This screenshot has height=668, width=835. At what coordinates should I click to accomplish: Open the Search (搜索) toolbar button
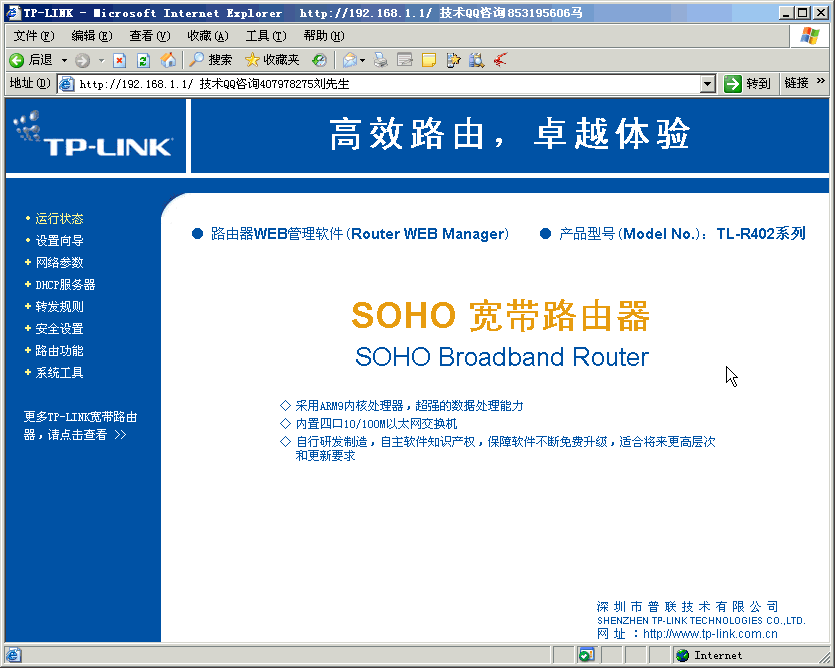click(x=210, y=60)
